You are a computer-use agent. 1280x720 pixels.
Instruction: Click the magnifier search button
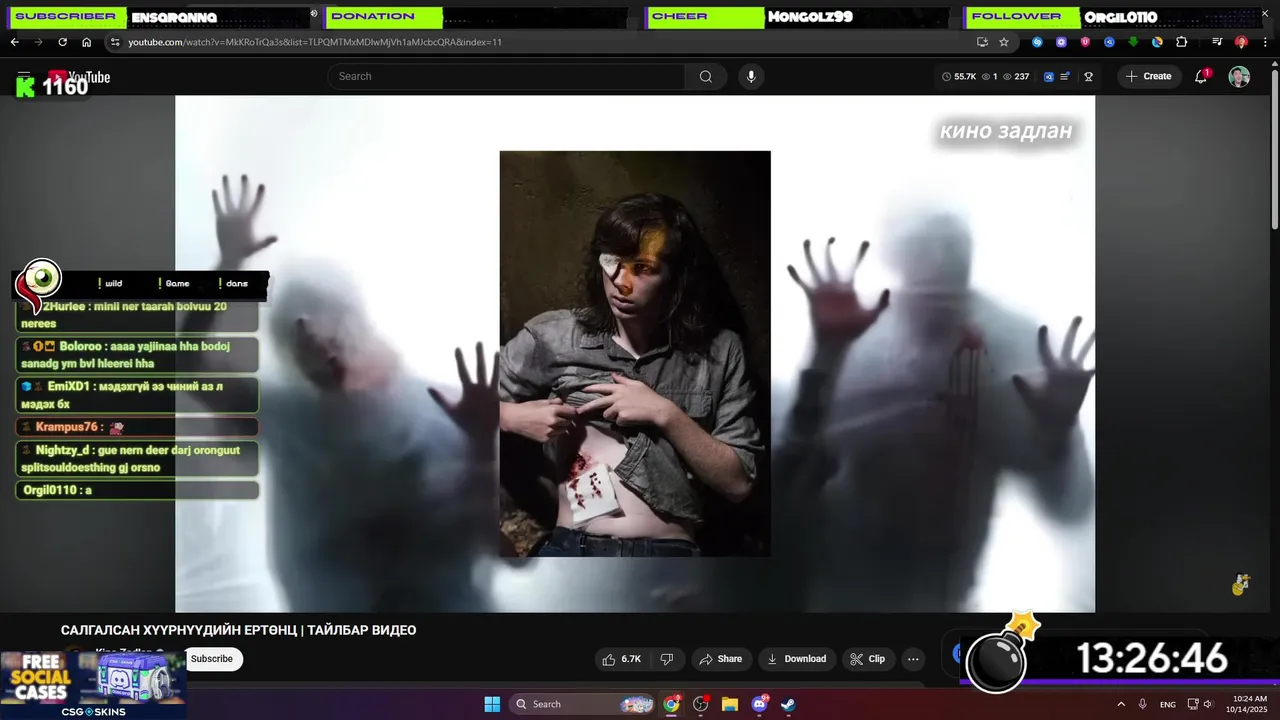click(x=706, y=76)
